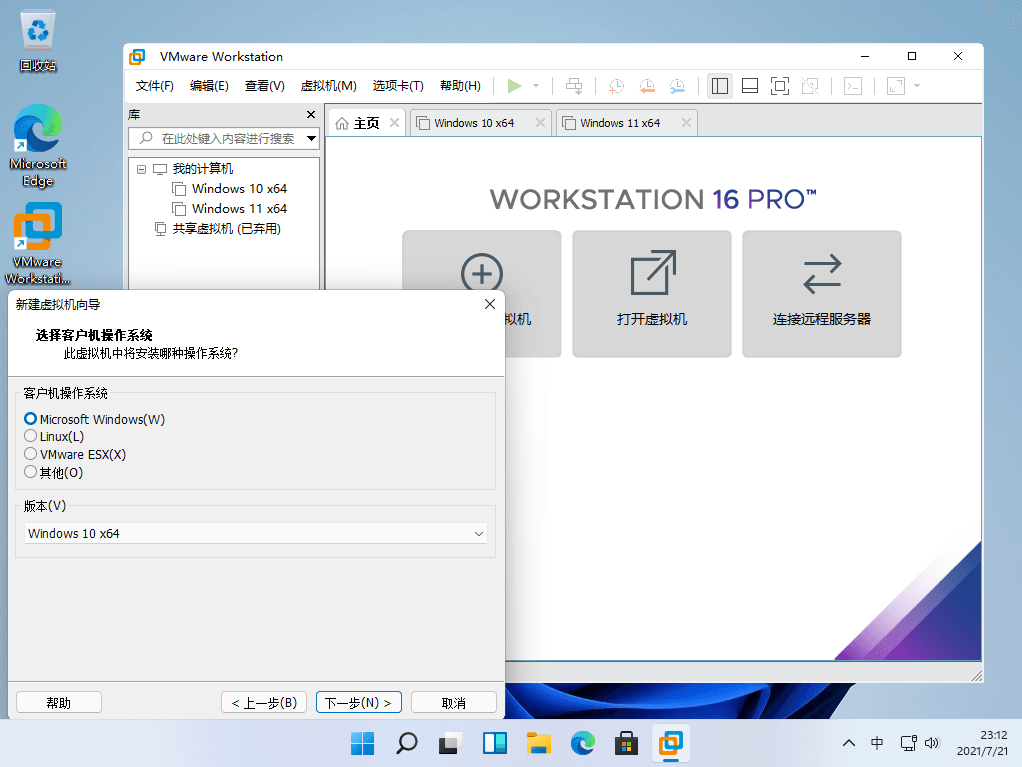This screenshot has height=767, width=1022.
Task: Open the Windows Start menu
Action: tap(362, 744)
